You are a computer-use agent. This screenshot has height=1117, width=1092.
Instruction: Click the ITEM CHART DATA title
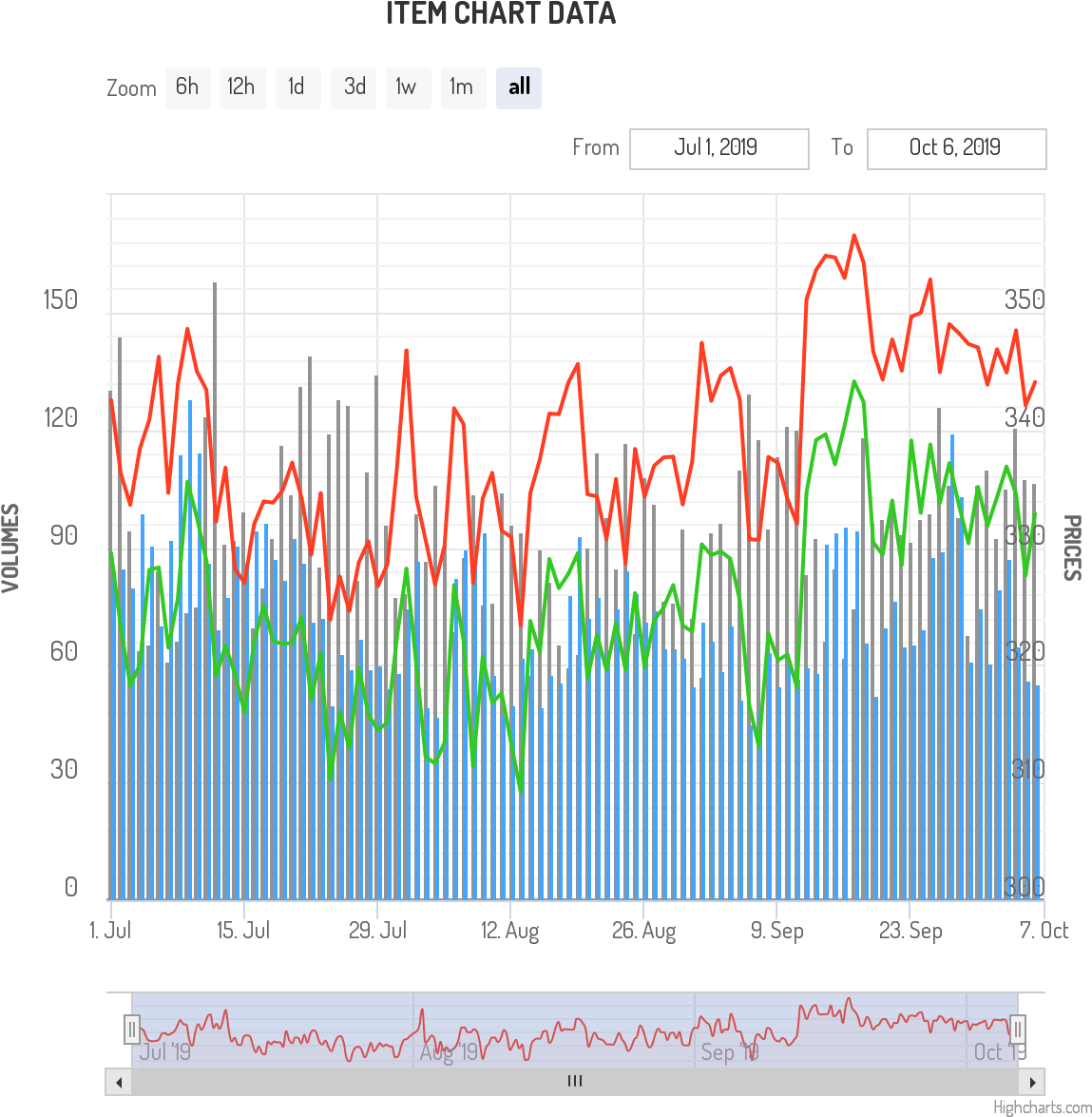pyautogui.click(x=501, y=13)
